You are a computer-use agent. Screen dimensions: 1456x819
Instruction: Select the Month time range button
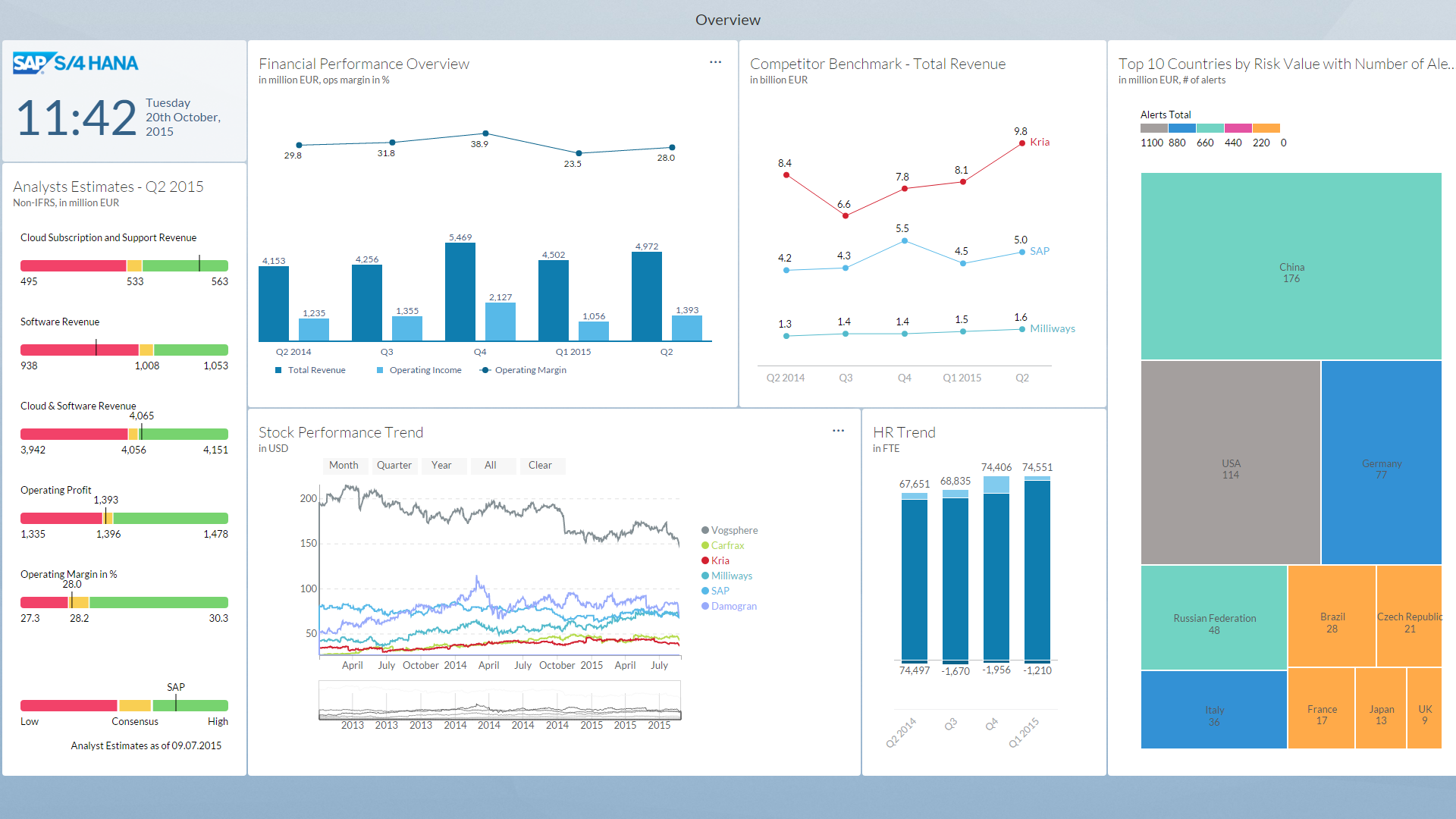[x=344, y=465]
